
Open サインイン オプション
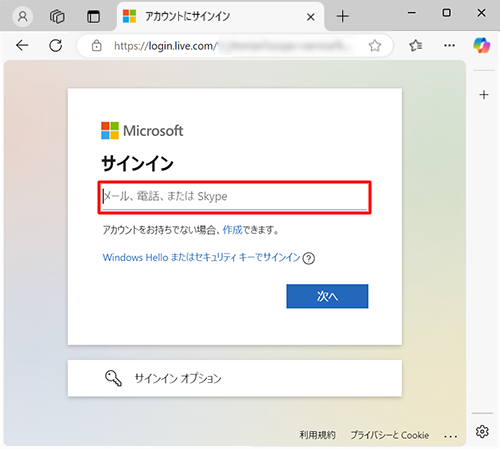(x=235, y=378)
